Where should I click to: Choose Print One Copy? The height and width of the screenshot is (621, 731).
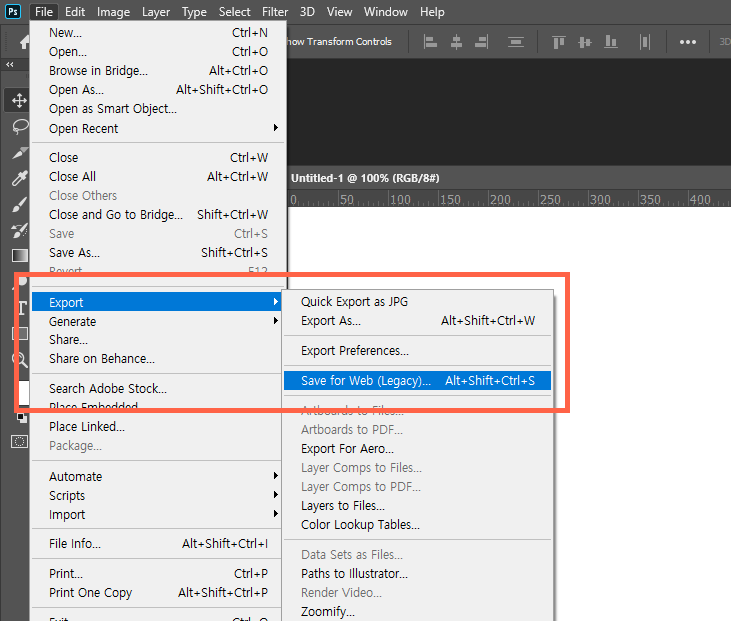click(157, 593)
